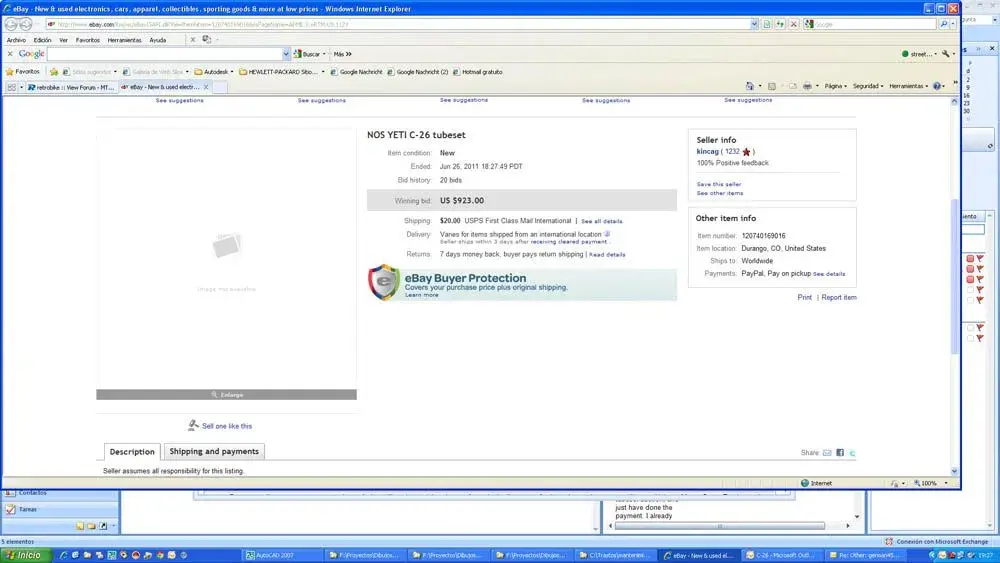Click the add-to-favorites star icon
The height and width of the screenshot is (563, 1000).
(54, 72)
